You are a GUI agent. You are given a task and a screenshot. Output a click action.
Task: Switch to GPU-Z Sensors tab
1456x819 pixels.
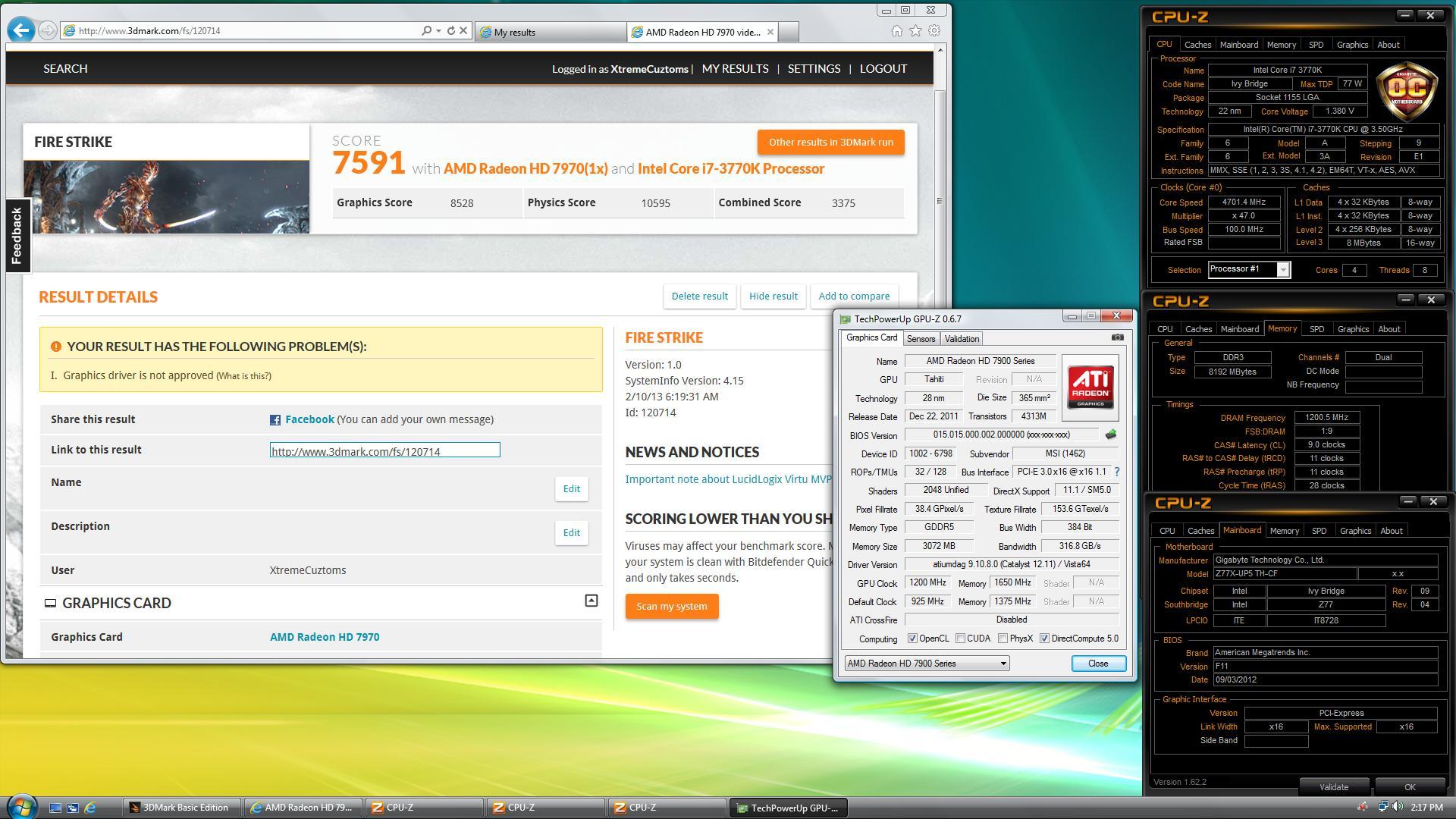tap(921, 339)
